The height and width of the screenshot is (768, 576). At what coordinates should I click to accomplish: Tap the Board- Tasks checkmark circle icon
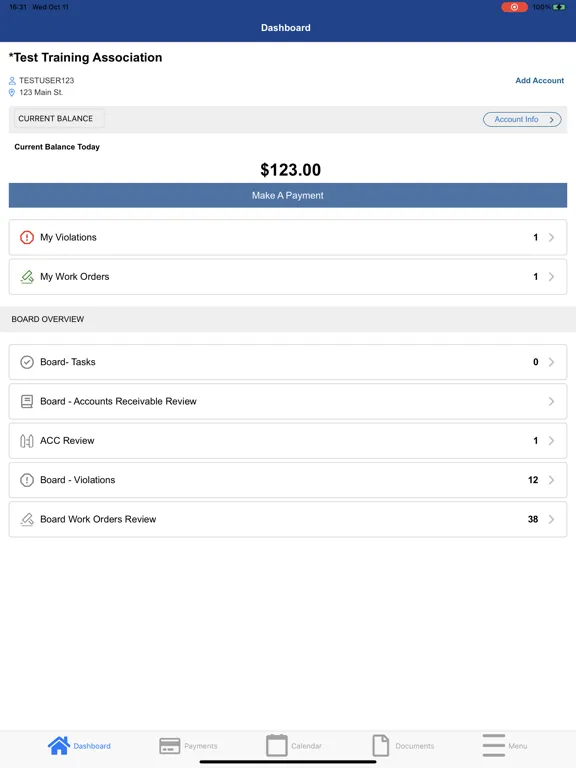pyautogui.click(x=27, y=362)
